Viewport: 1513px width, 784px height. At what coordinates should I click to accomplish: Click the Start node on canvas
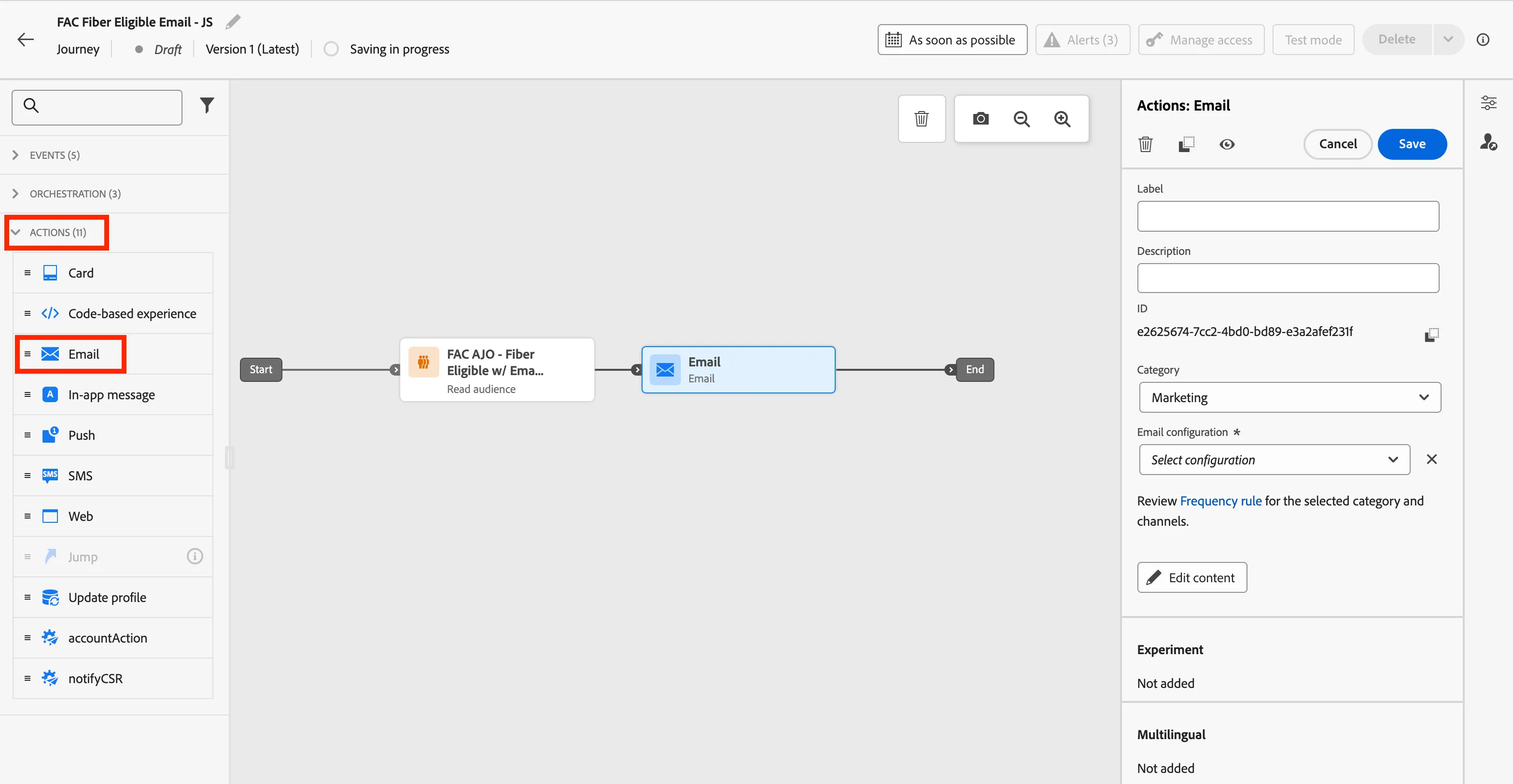click(261, 369)
